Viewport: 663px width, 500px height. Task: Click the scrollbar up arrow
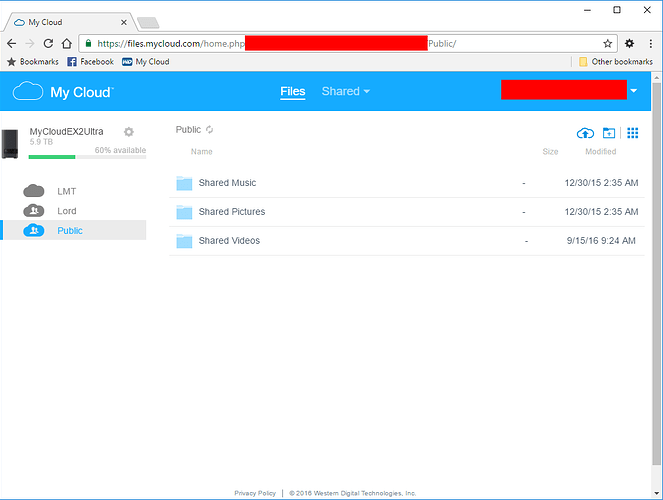(656, 78)
